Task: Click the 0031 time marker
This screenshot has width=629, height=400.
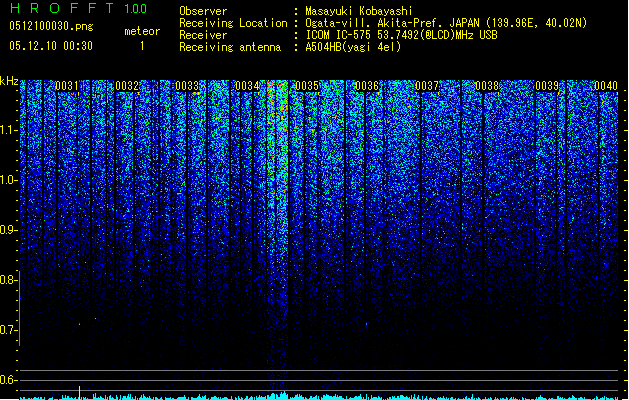Action: tap(67, 86)
